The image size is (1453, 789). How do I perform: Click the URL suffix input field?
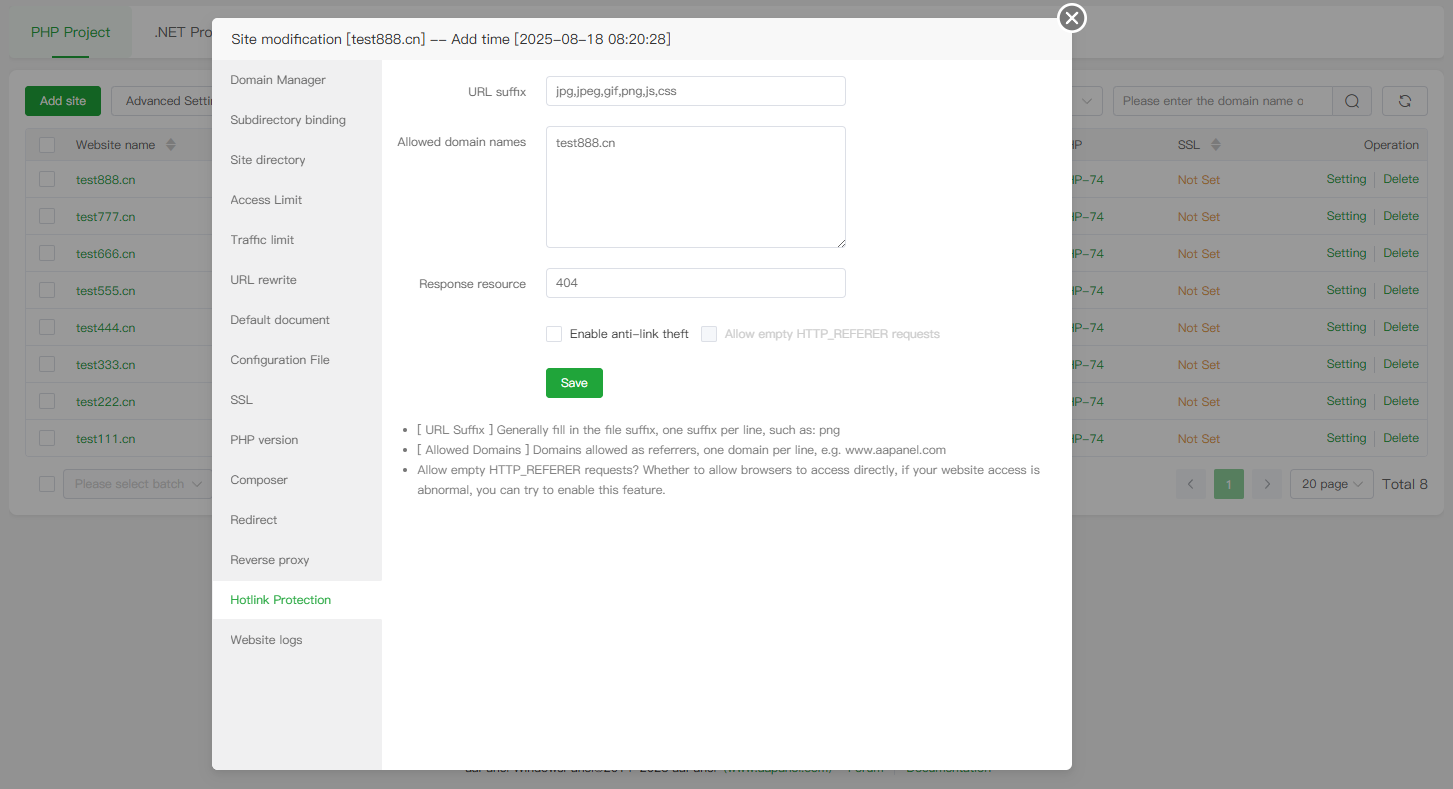pos(695,91)
